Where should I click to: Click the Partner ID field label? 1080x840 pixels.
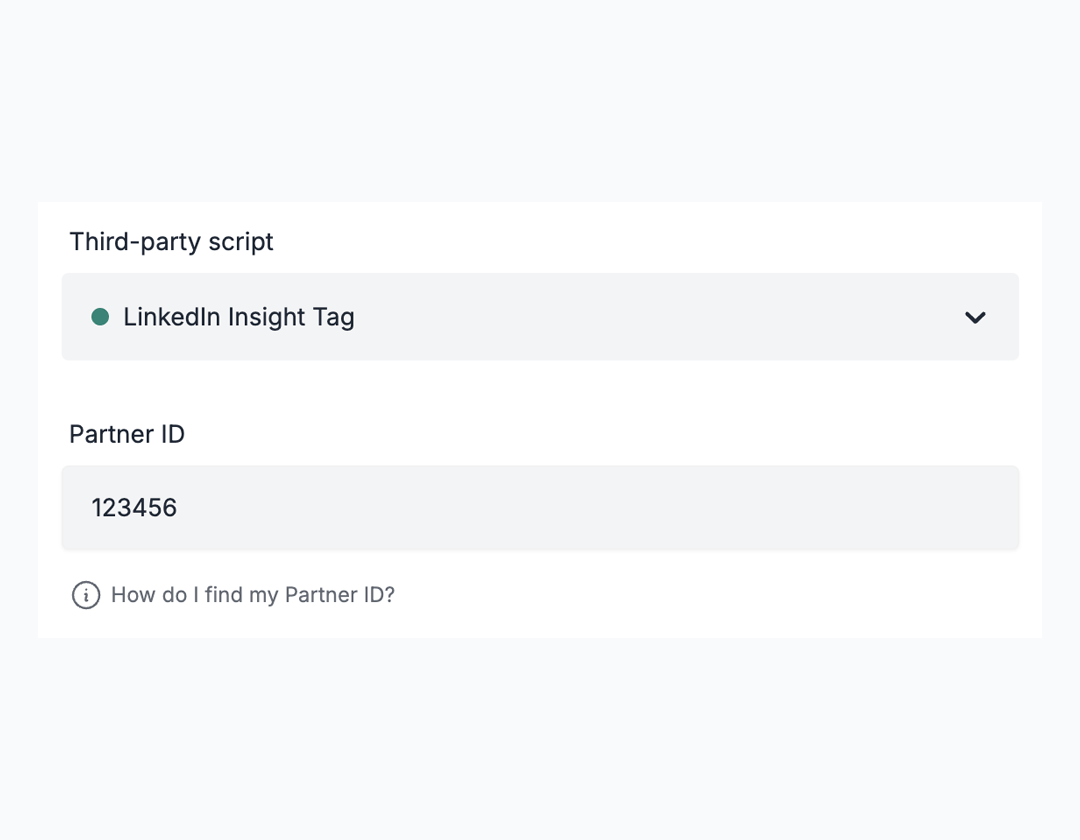127,434
